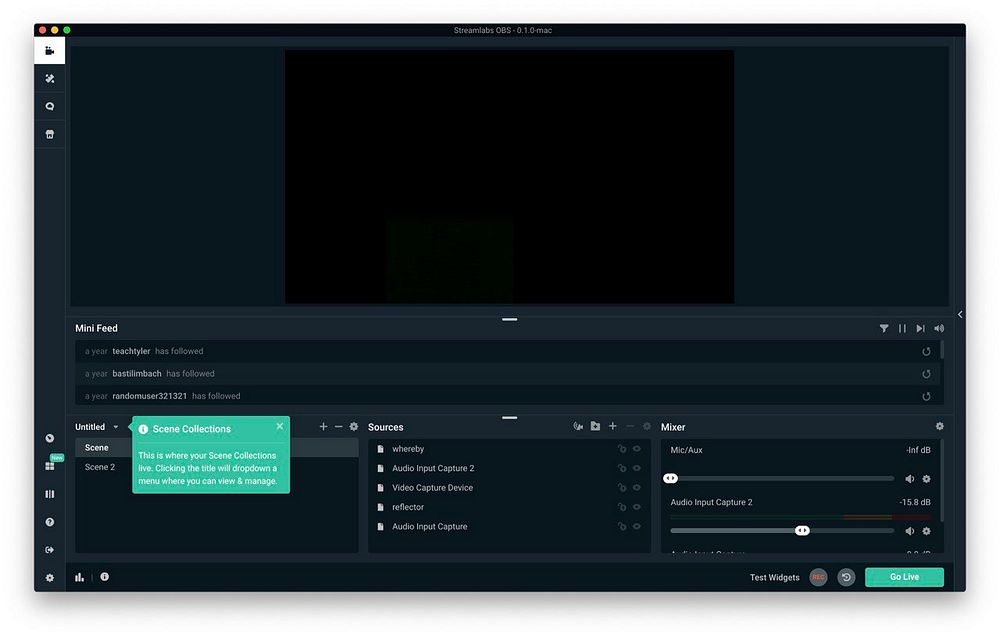Open the Editor tab in sidebar

click(x=50, y=50)
